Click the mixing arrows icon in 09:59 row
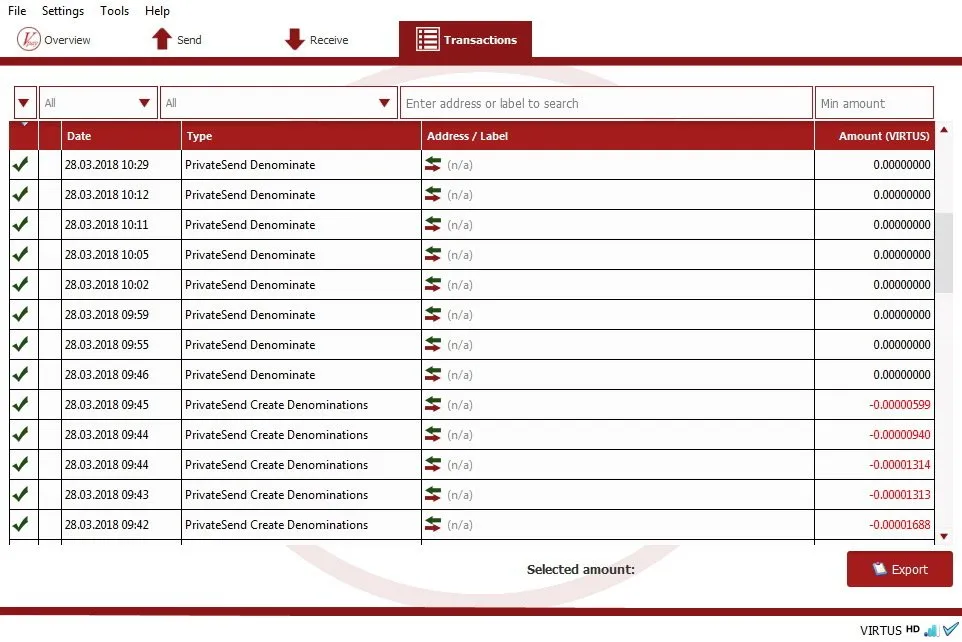This screenshot has height=642, width=962. coord(433,314)
